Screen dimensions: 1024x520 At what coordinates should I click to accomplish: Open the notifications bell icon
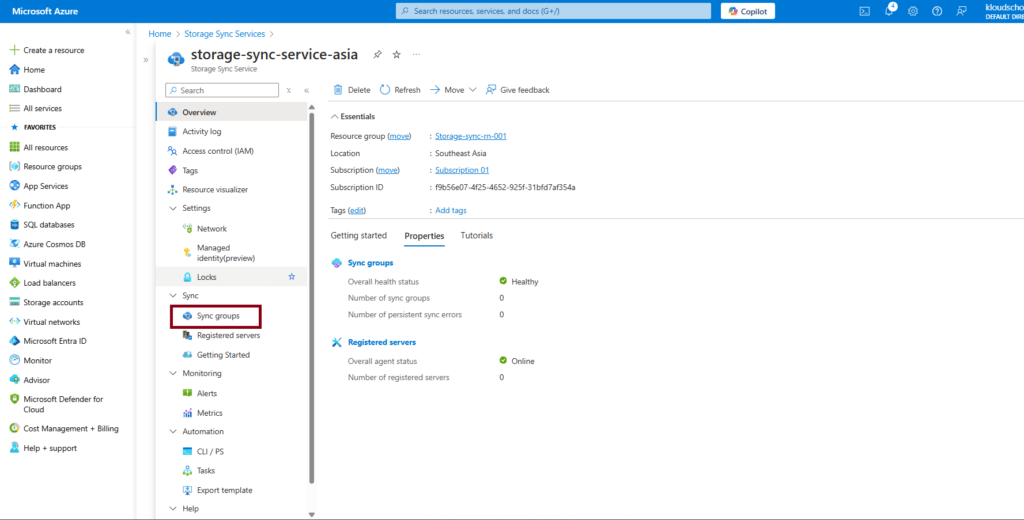point(888,11)
